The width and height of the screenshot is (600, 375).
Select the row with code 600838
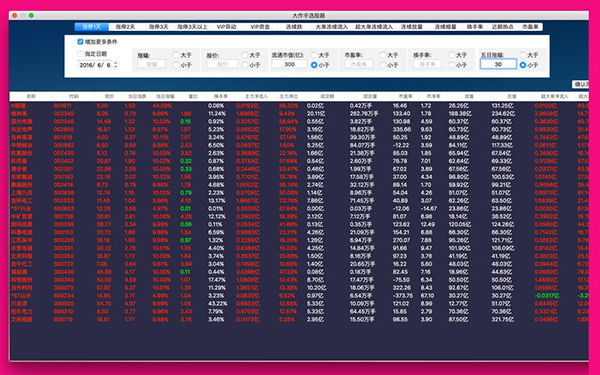[x=298, y=193]
